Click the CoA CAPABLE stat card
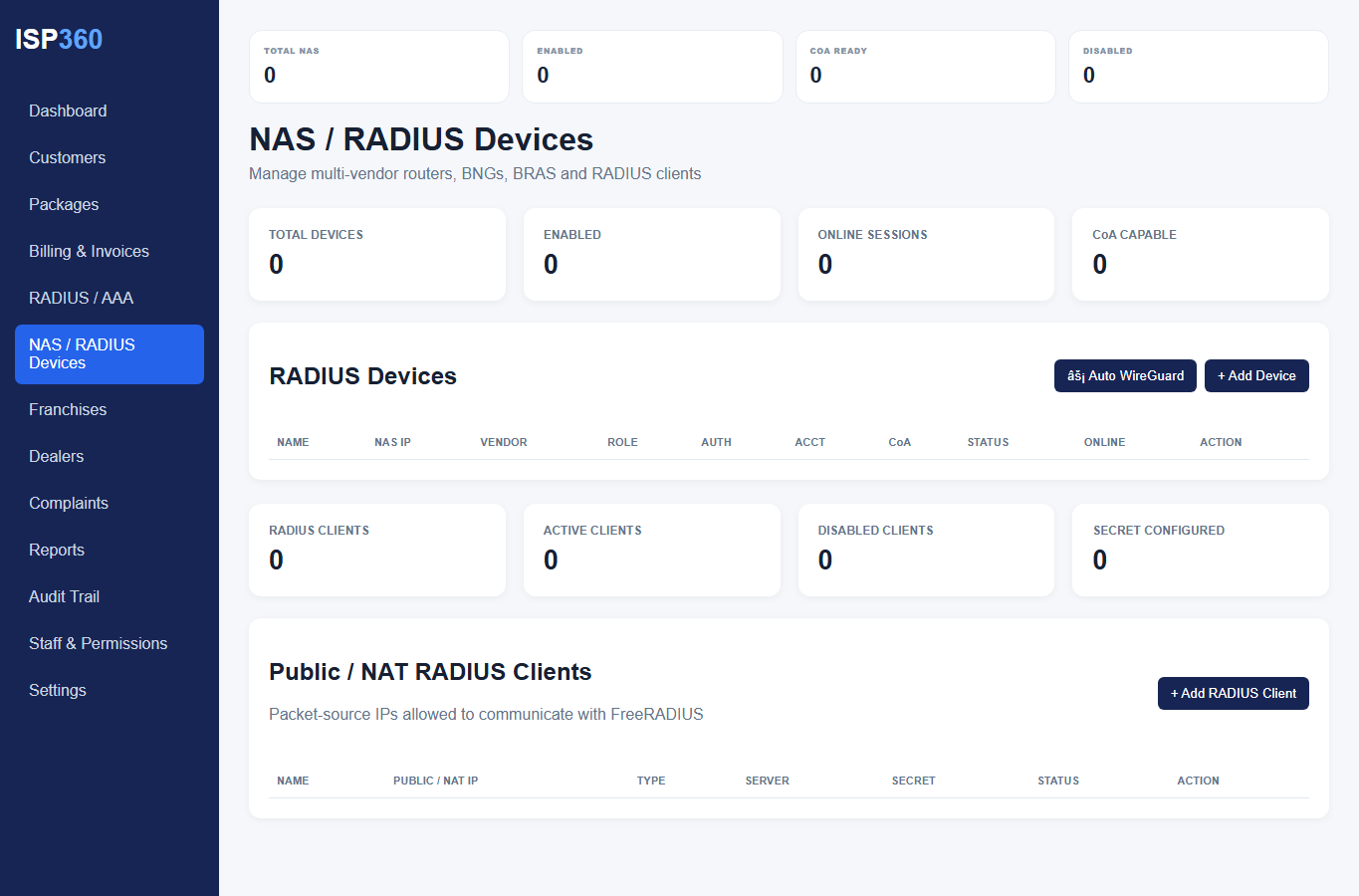Screen dimensions: 1359x896 (x=1201, y=254)
